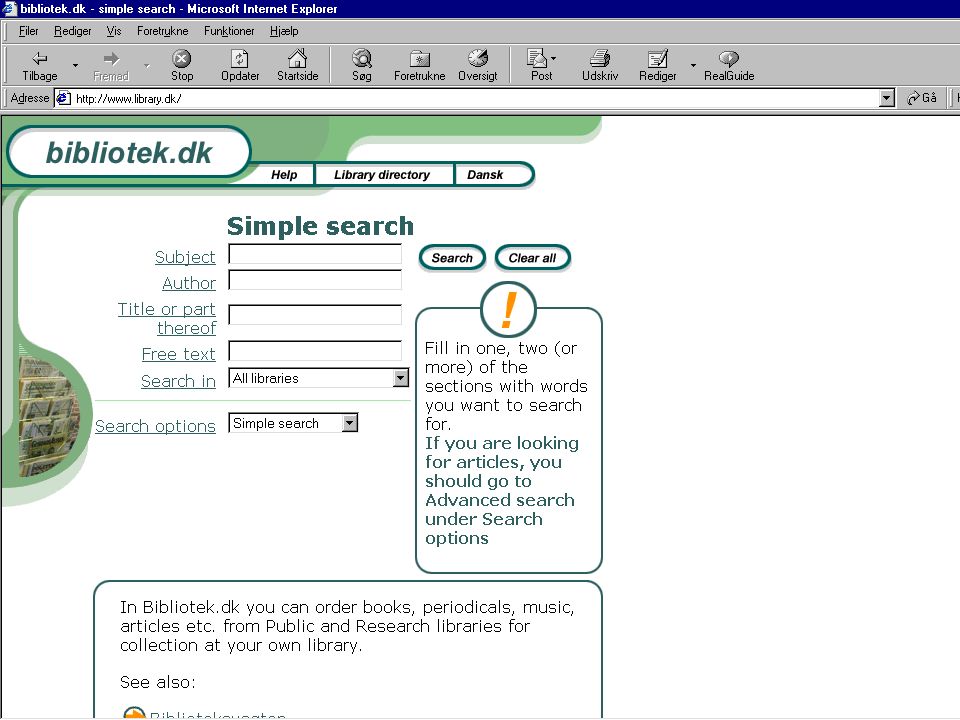Screen dimensions: 960x720
Task: Go to the home page via Startside icon
Action: point(298,58)
